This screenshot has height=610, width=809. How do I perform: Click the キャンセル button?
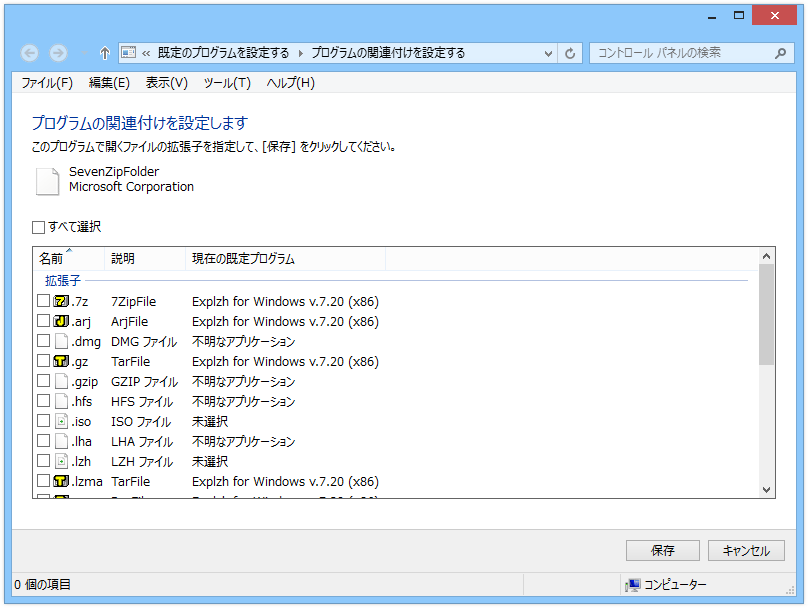pos(746,551)
